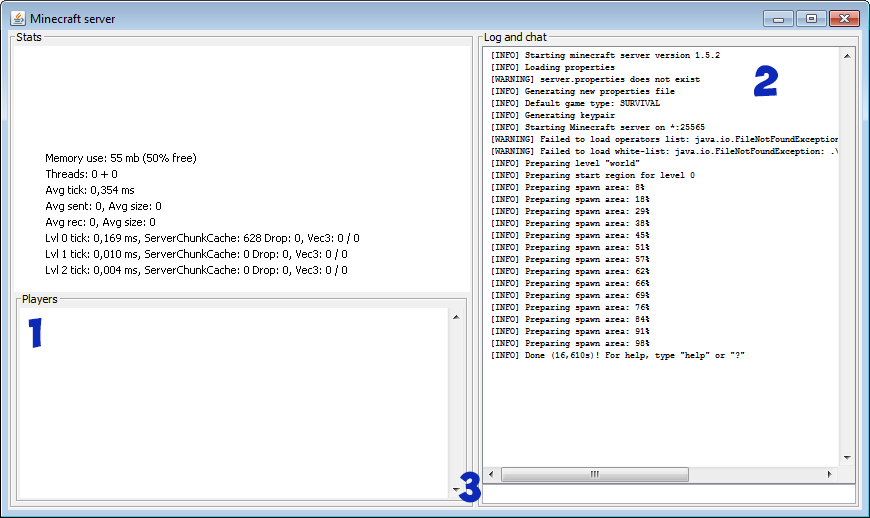
Task: Click the 'Avg tick: 0,354 ms' line
Action: point(90,190)
